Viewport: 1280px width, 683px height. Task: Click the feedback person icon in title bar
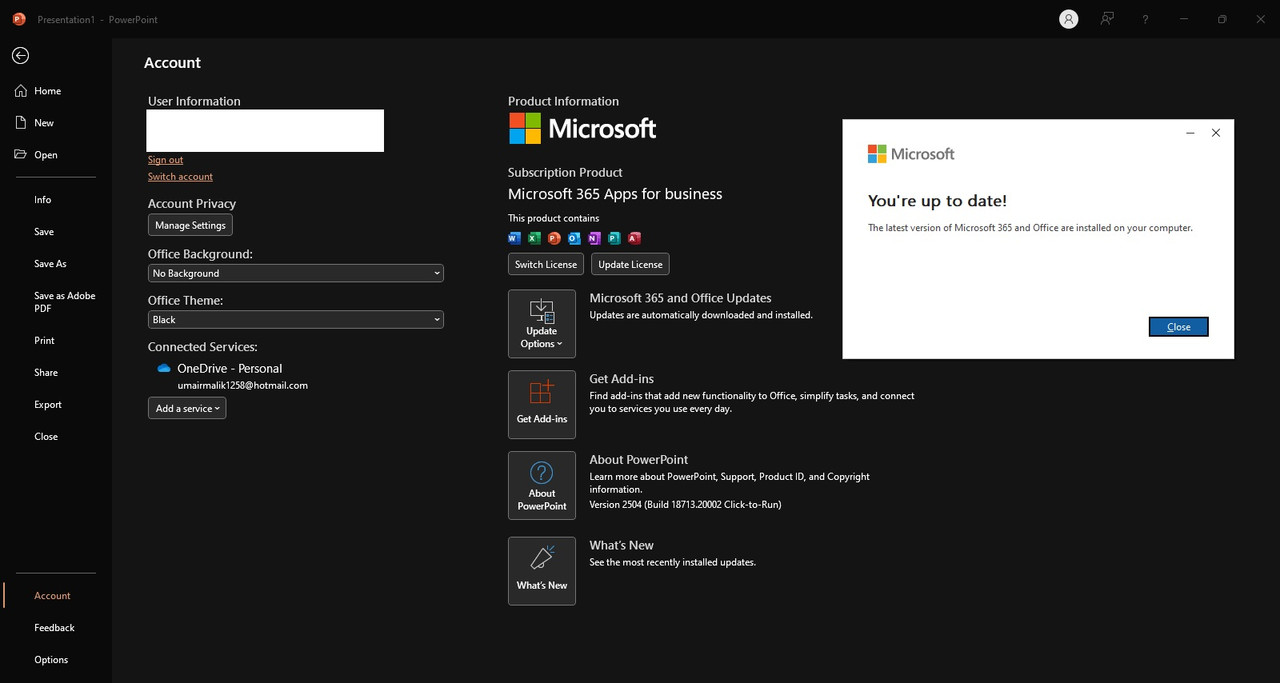point(1107,19)
